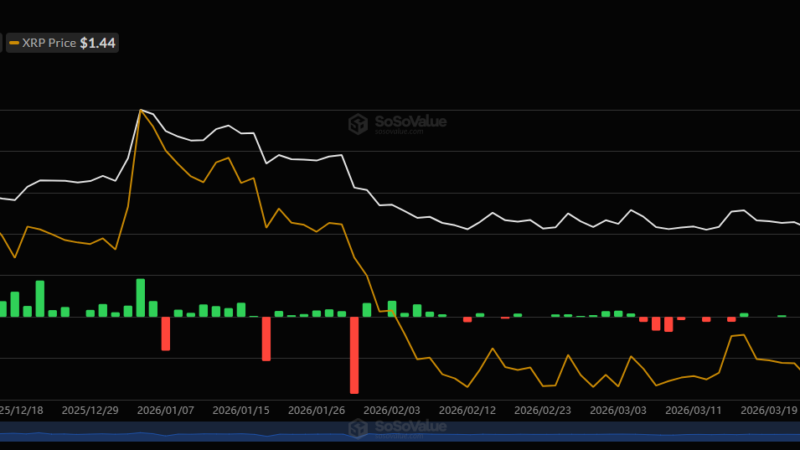Viewport: 800px width, 450px height.
Task: Select the 2026/02/03 date label
Action: click(392, 410)
